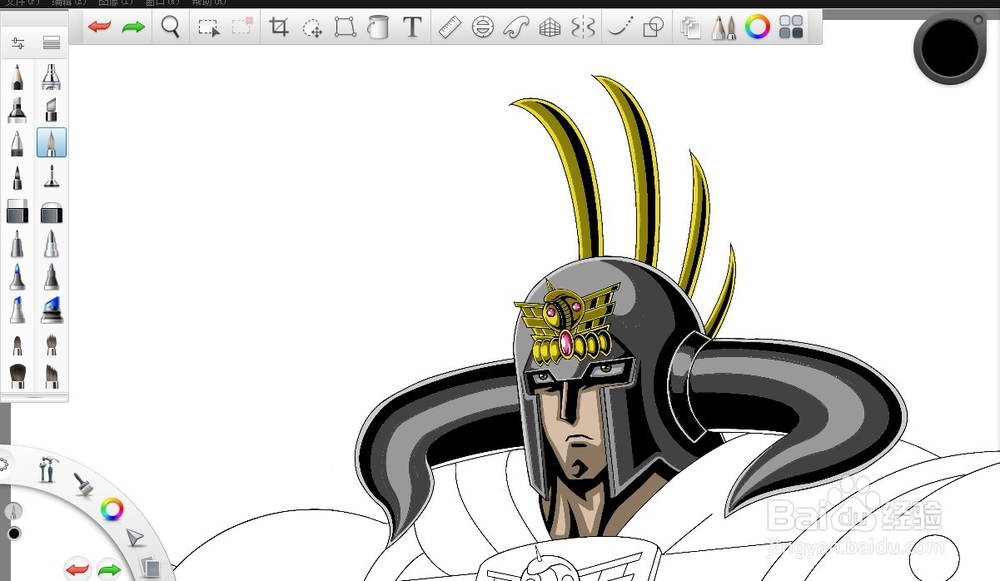1000x581 pixels.
Task: Toggle the Symmetry tool
Action: [x=583, y=27]
